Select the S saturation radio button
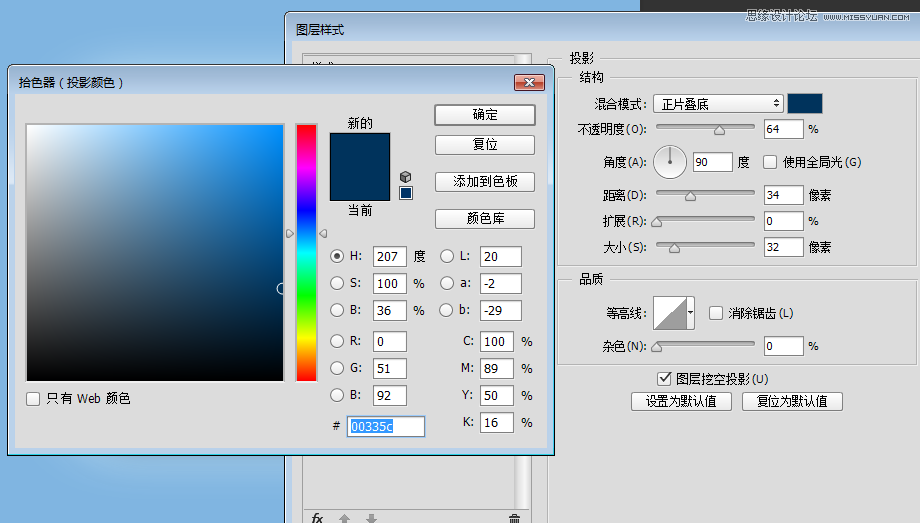Viewport: 920px width, 523px height. pos(337,283)
